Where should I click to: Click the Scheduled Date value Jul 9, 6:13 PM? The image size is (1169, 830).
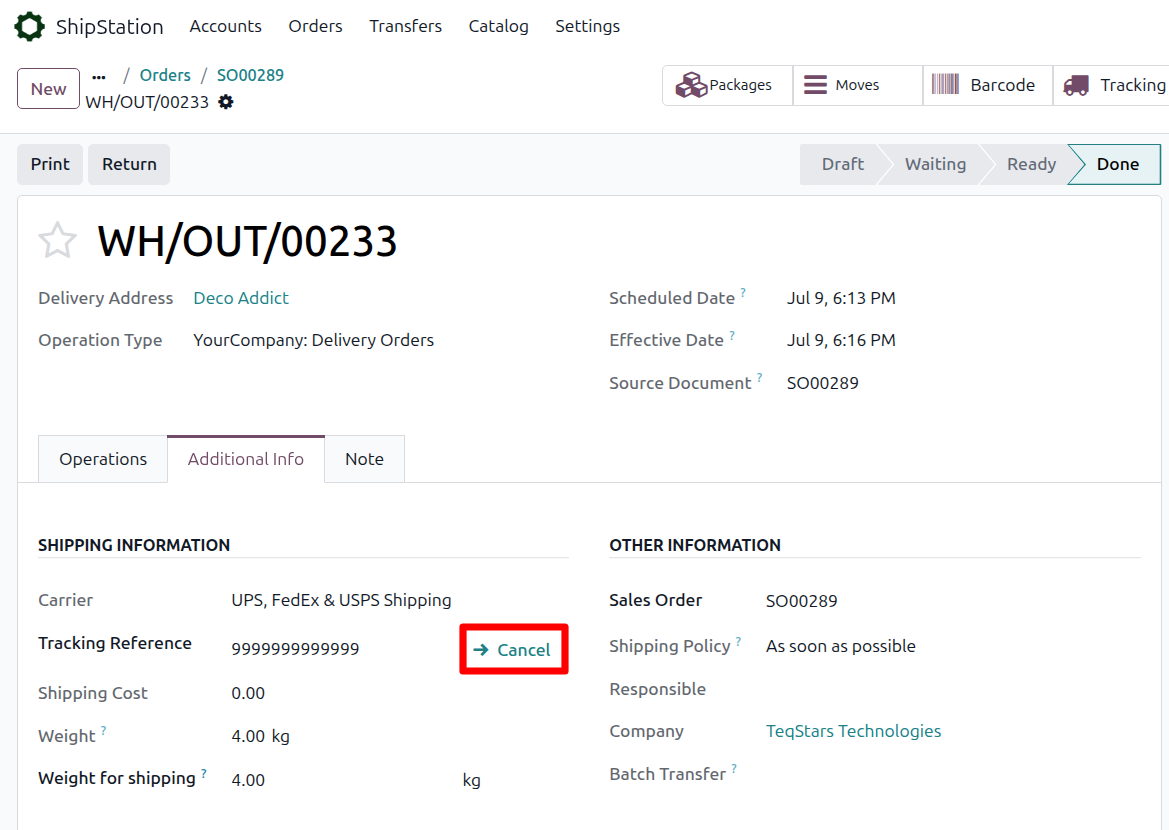pyautogui.click(x=841, y=298)
